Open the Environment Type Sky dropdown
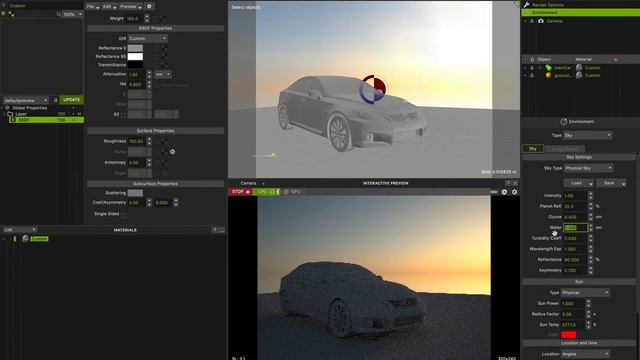 click(x=587, y=135)
